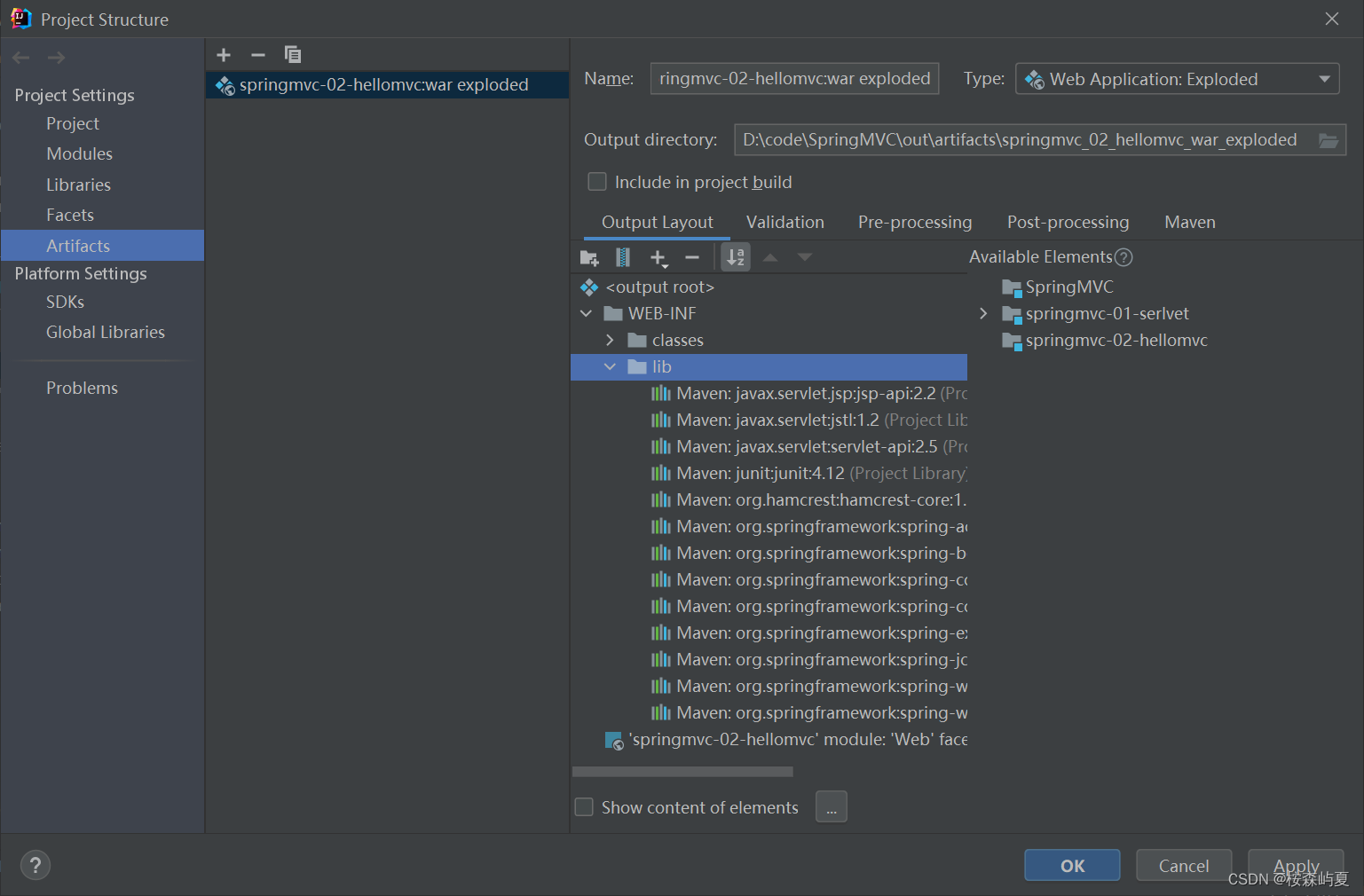
Task: Remove selected artifact with minus icon
Action: [258, 55]
